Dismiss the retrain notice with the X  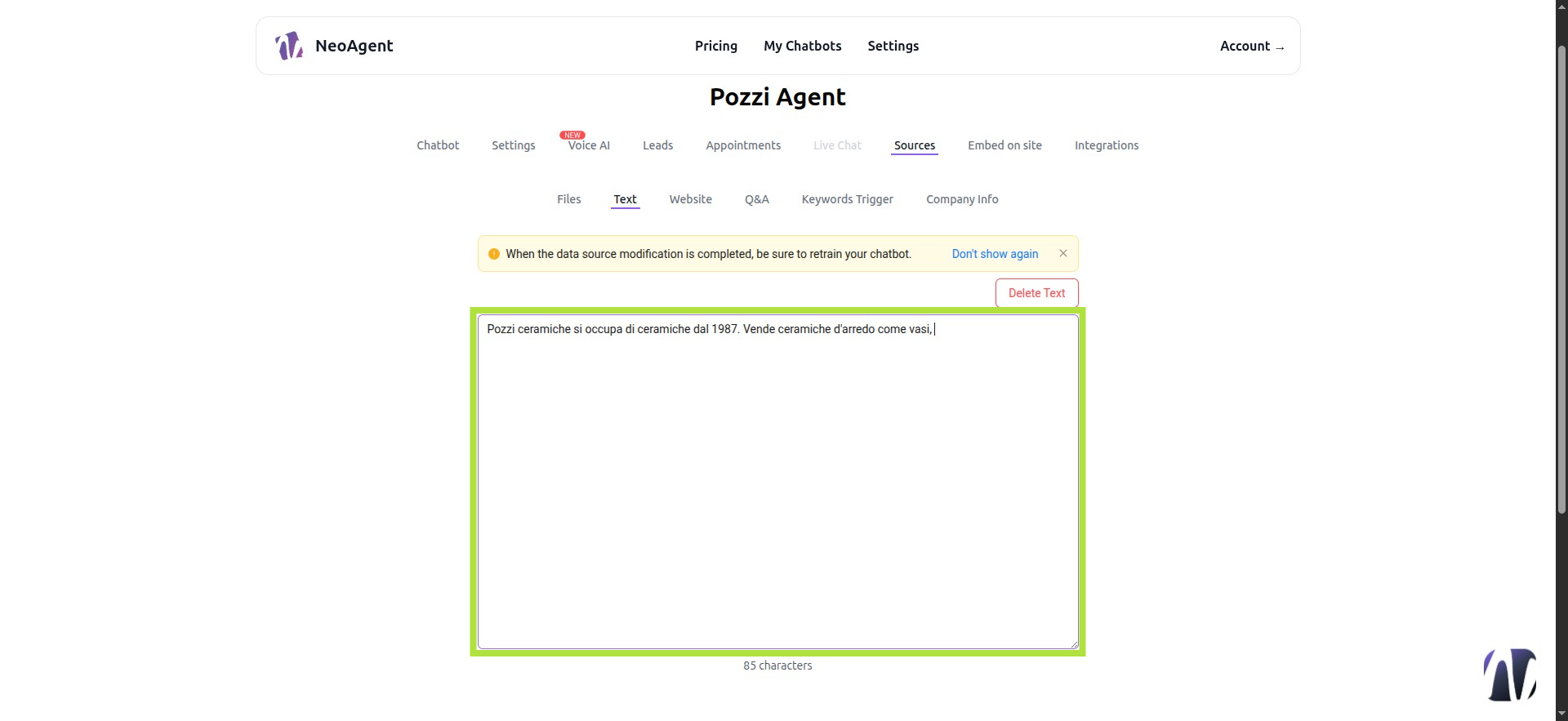pos(1063,253)
